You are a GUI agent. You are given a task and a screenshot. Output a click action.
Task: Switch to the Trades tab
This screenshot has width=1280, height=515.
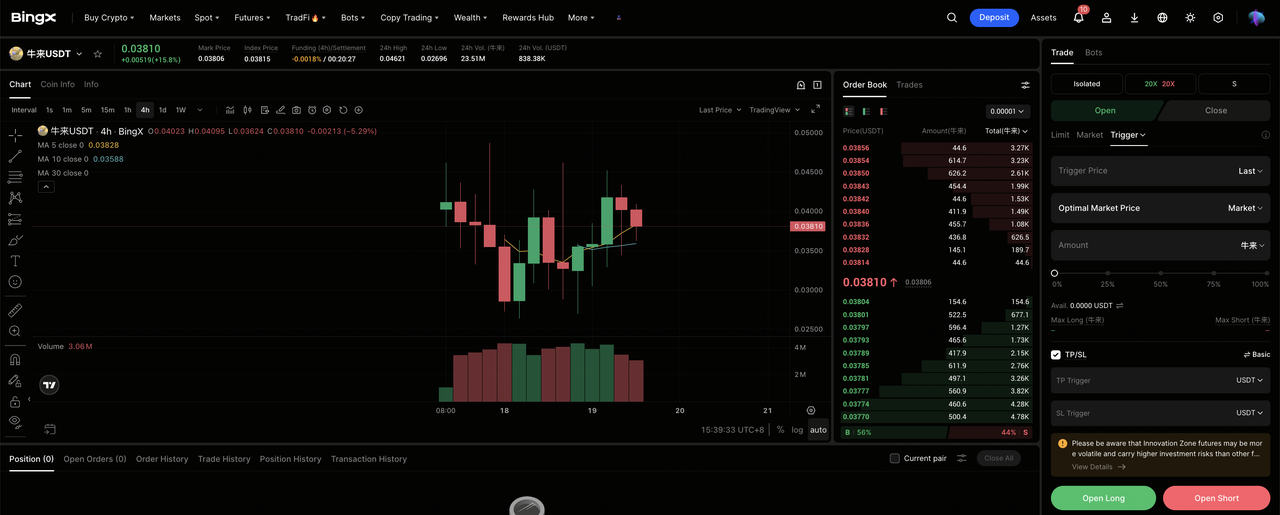click(x=909, y=85)
